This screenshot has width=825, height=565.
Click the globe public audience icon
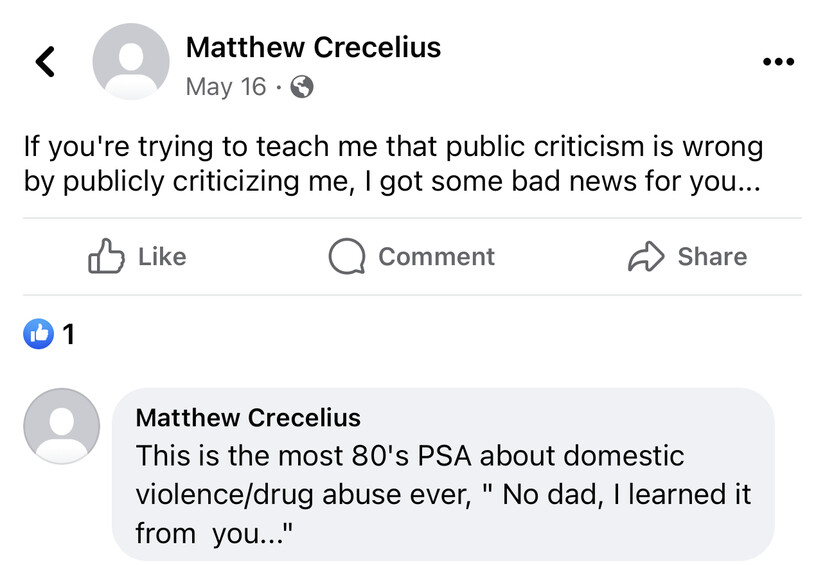302,87
